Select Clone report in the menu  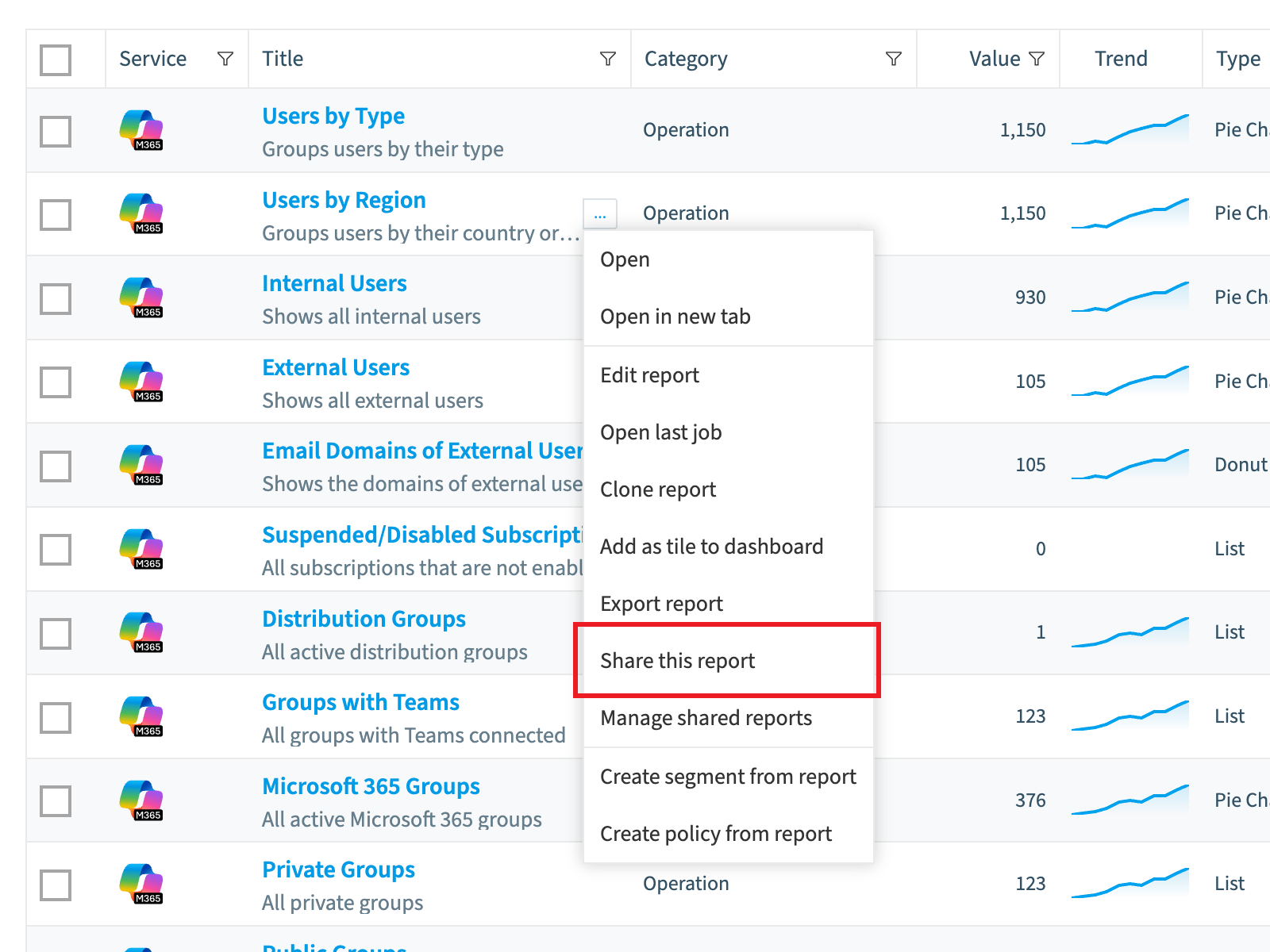tap(729, 489)
